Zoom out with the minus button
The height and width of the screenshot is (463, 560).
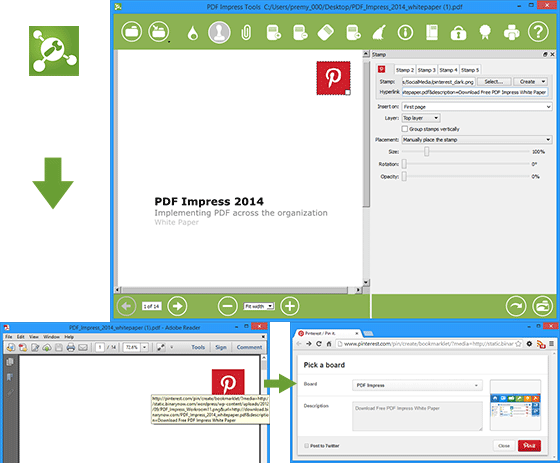[228, 306]
